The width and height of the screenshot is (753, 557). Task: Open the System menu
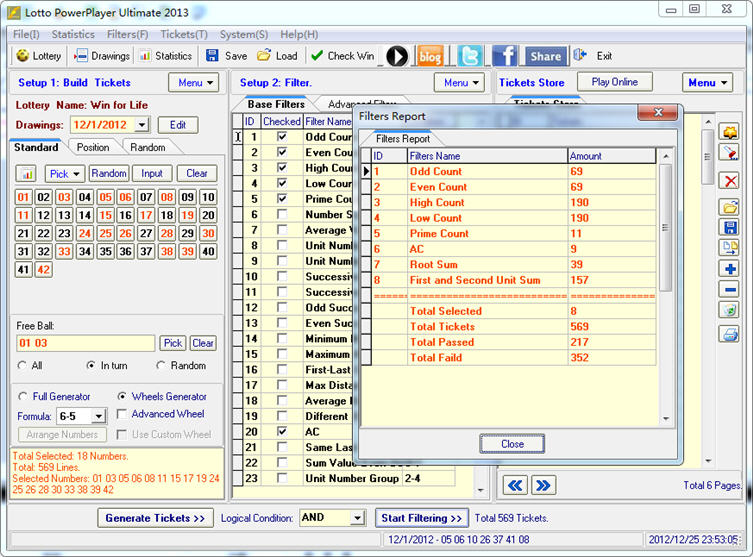[x=244, y=34]
